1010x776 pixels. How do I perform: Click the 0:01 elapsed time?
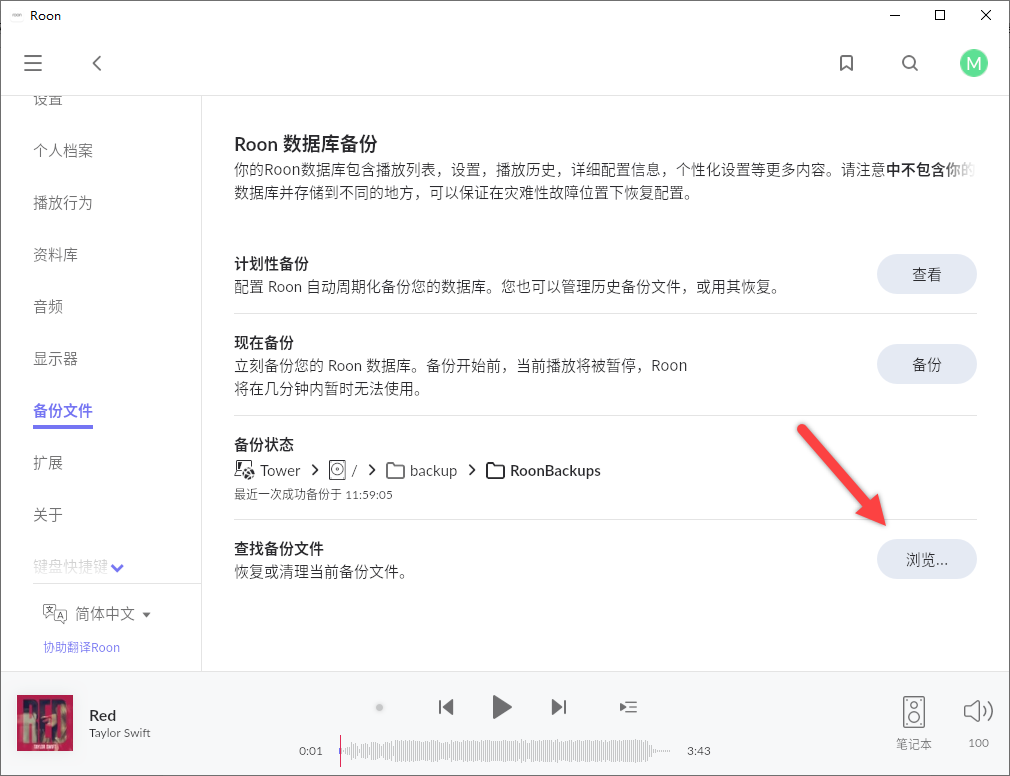tap(310, 751)
